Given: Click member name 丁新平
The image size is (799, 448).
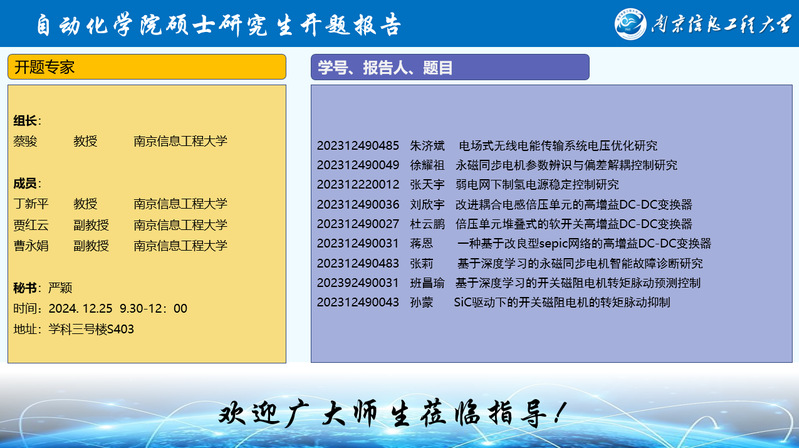Looking at the screenshot, I should click(x=31, y=204).
